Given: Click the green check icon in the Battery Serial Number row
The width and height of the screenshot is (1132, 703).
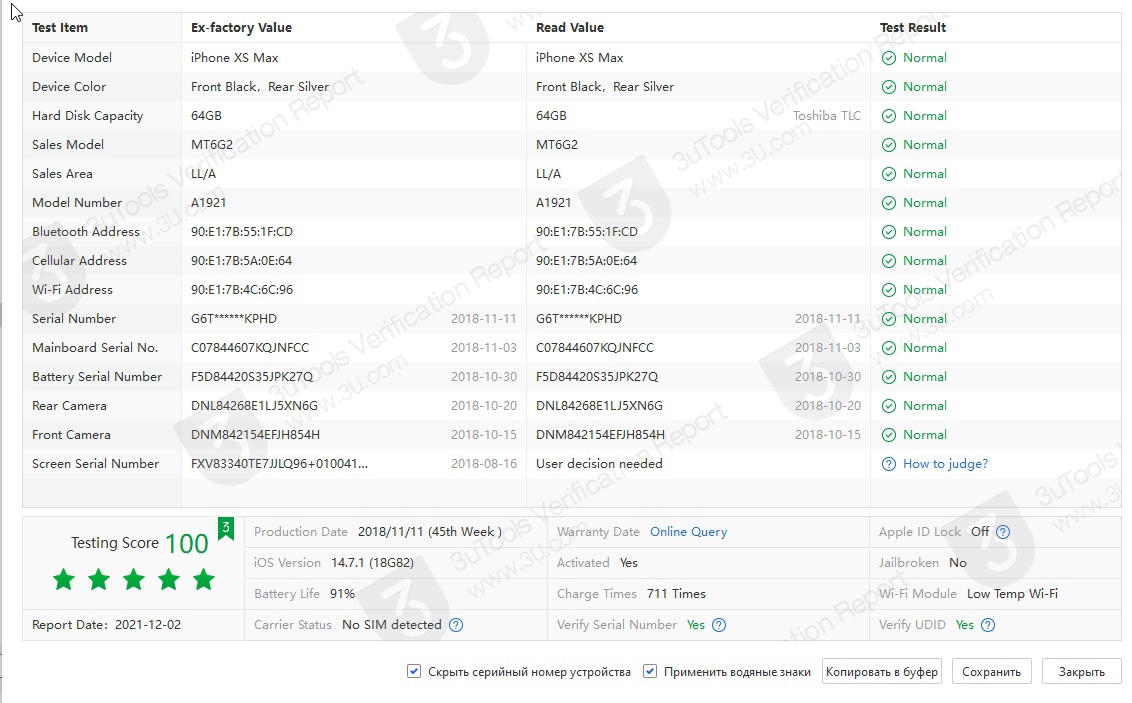Looking at the screenshot, I should pos(889,377).
